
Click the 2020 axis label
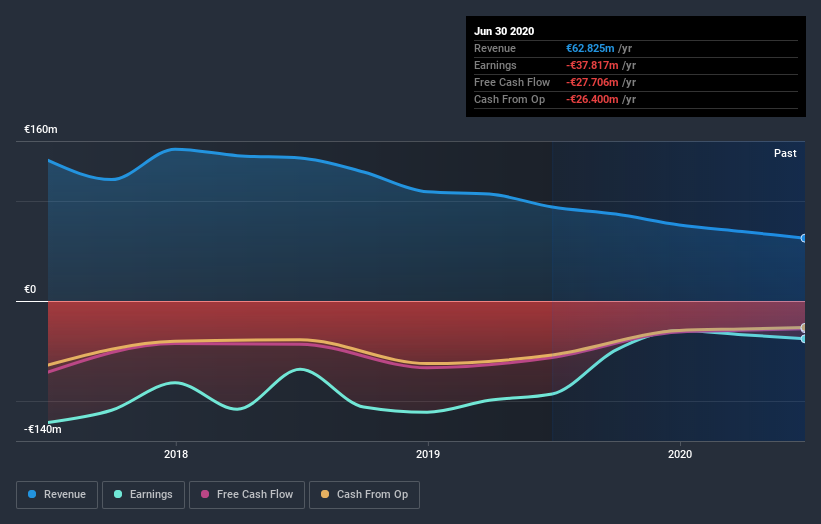pyautogui.click(x=680, y=454)
